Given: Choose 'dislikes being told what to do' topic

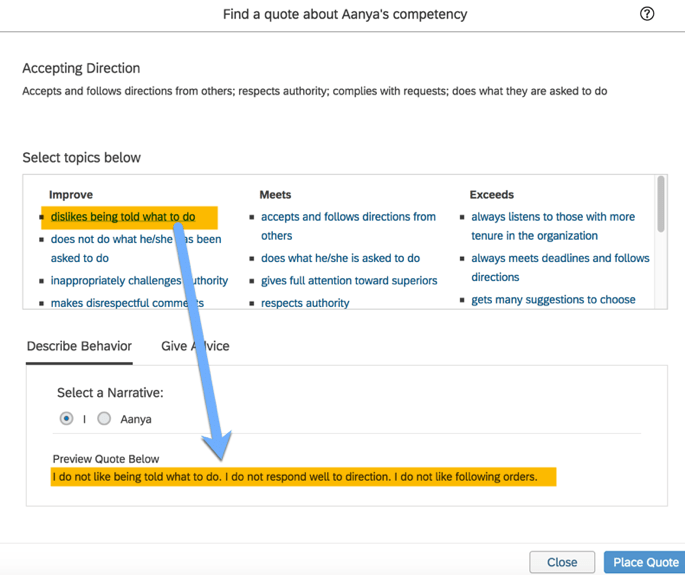Looking at the screenshot, I should coord(123,217).
